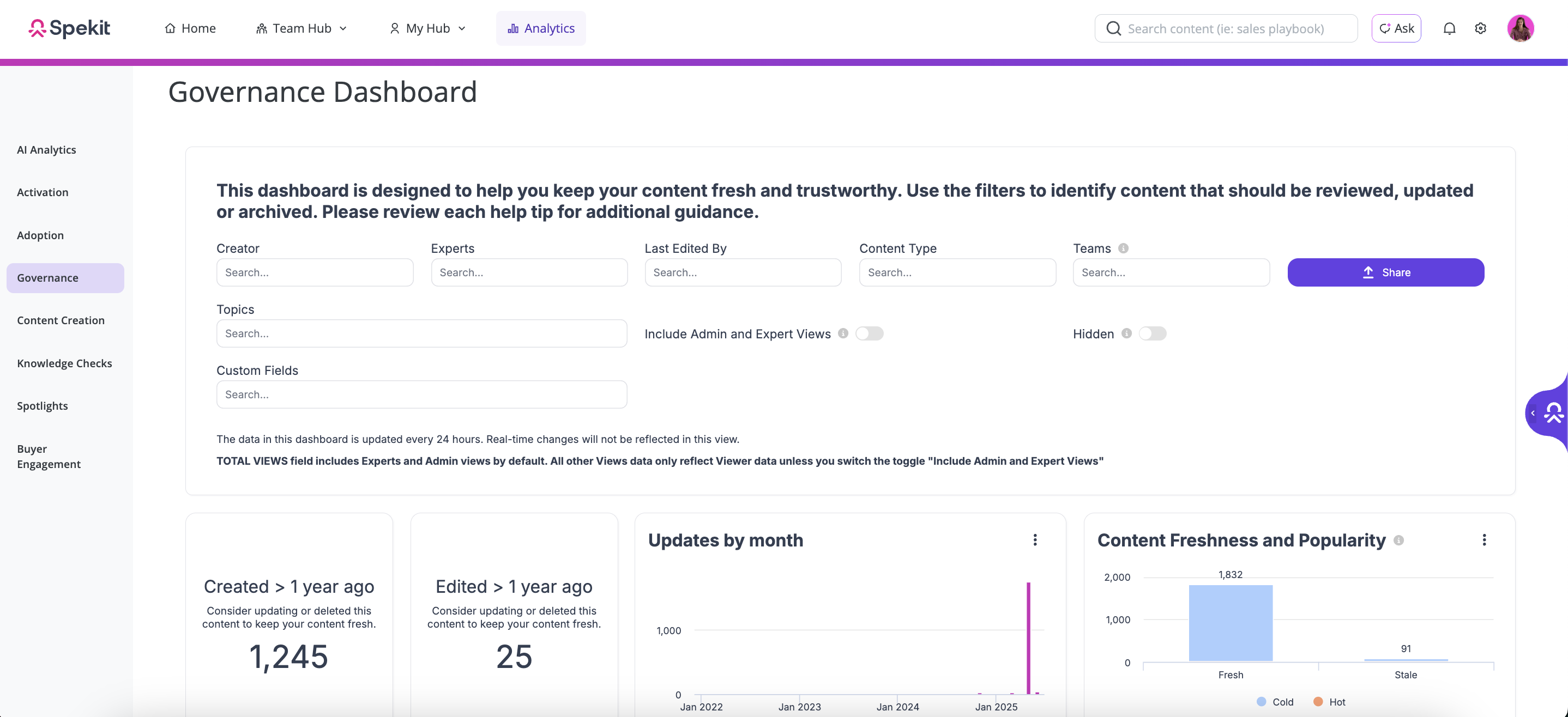Screen dimensions: 1568x717
Task: Open notifications bell icon
Action: point(1449,28)
